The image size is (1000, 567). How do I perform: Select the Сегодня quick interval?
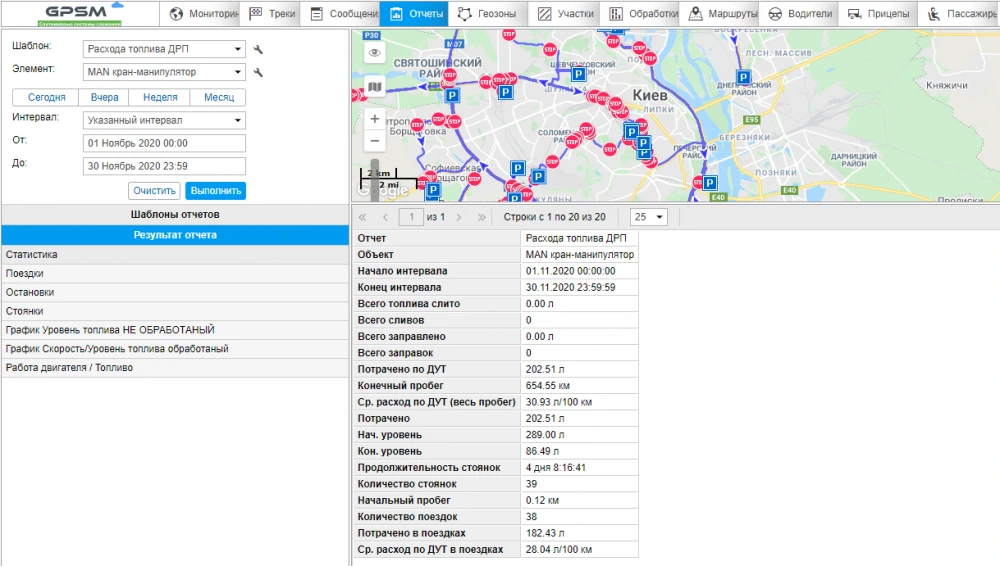(x=47, y=97)
